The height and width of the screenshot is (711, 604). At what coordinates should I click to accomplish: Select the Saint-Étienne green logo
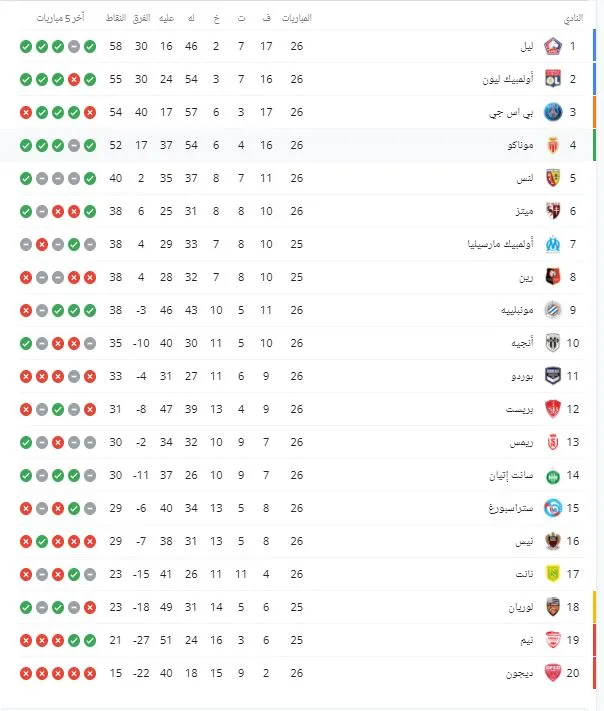tap(553, 475)
